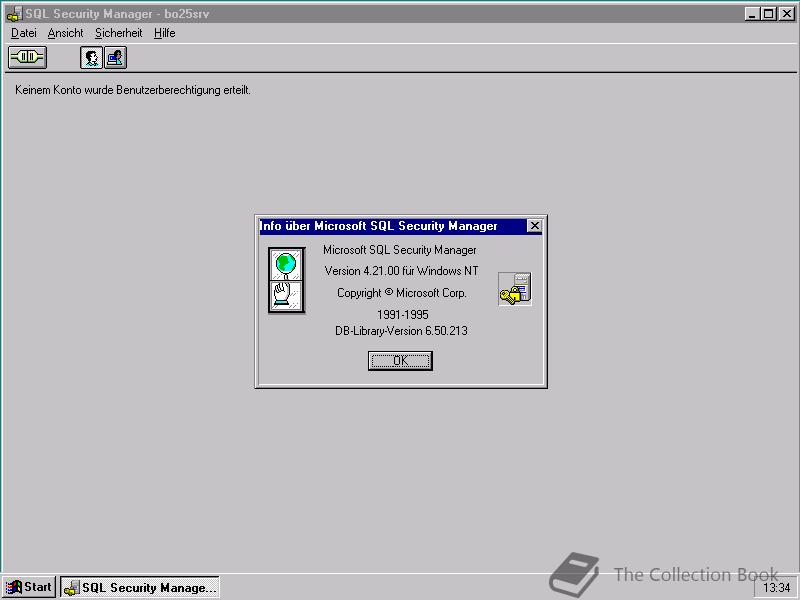
Task: Click the globe and hand icon in dialog
Action: (x=287, y=280)
